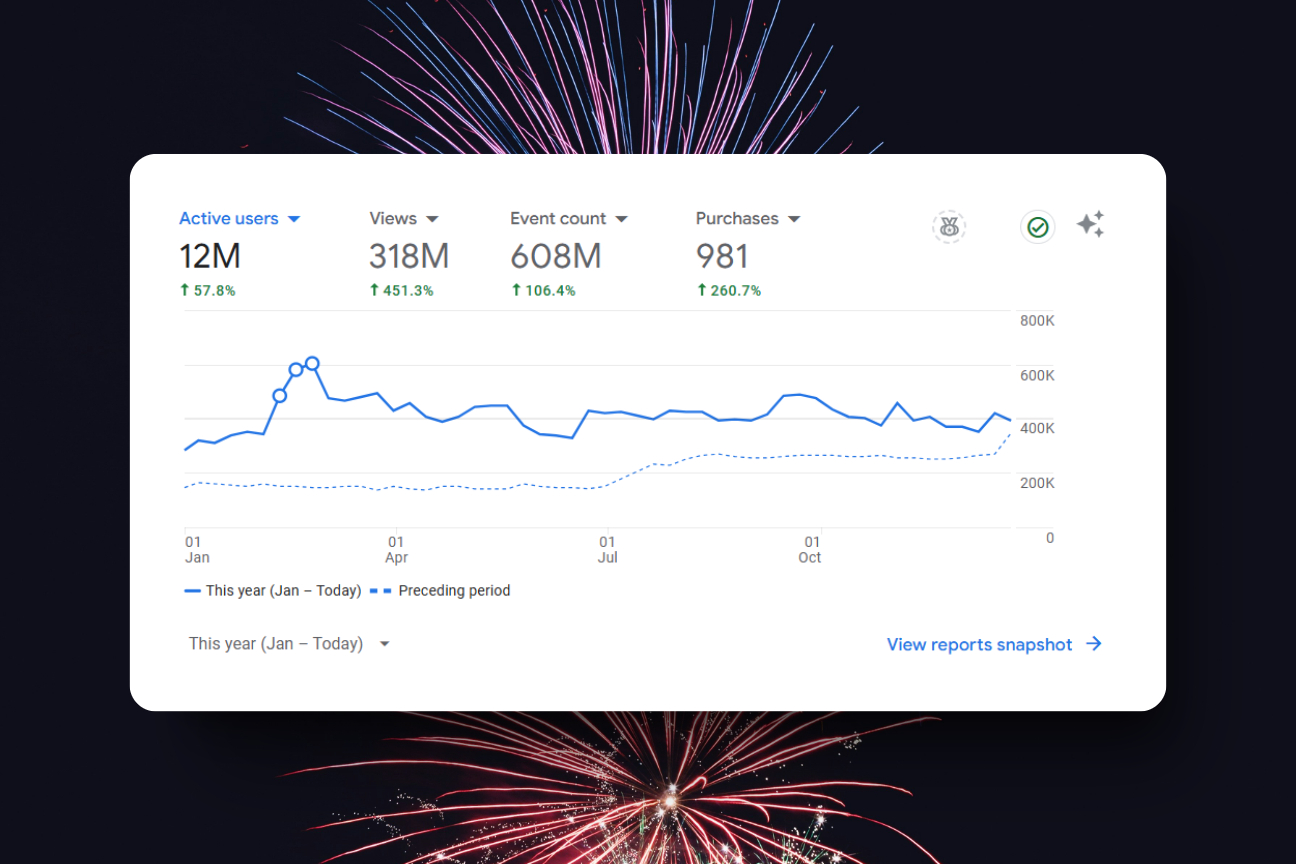Open the This year (Jan – Today) date range selector
Viewport: 1296px width, 864px height.
(289, 644)
